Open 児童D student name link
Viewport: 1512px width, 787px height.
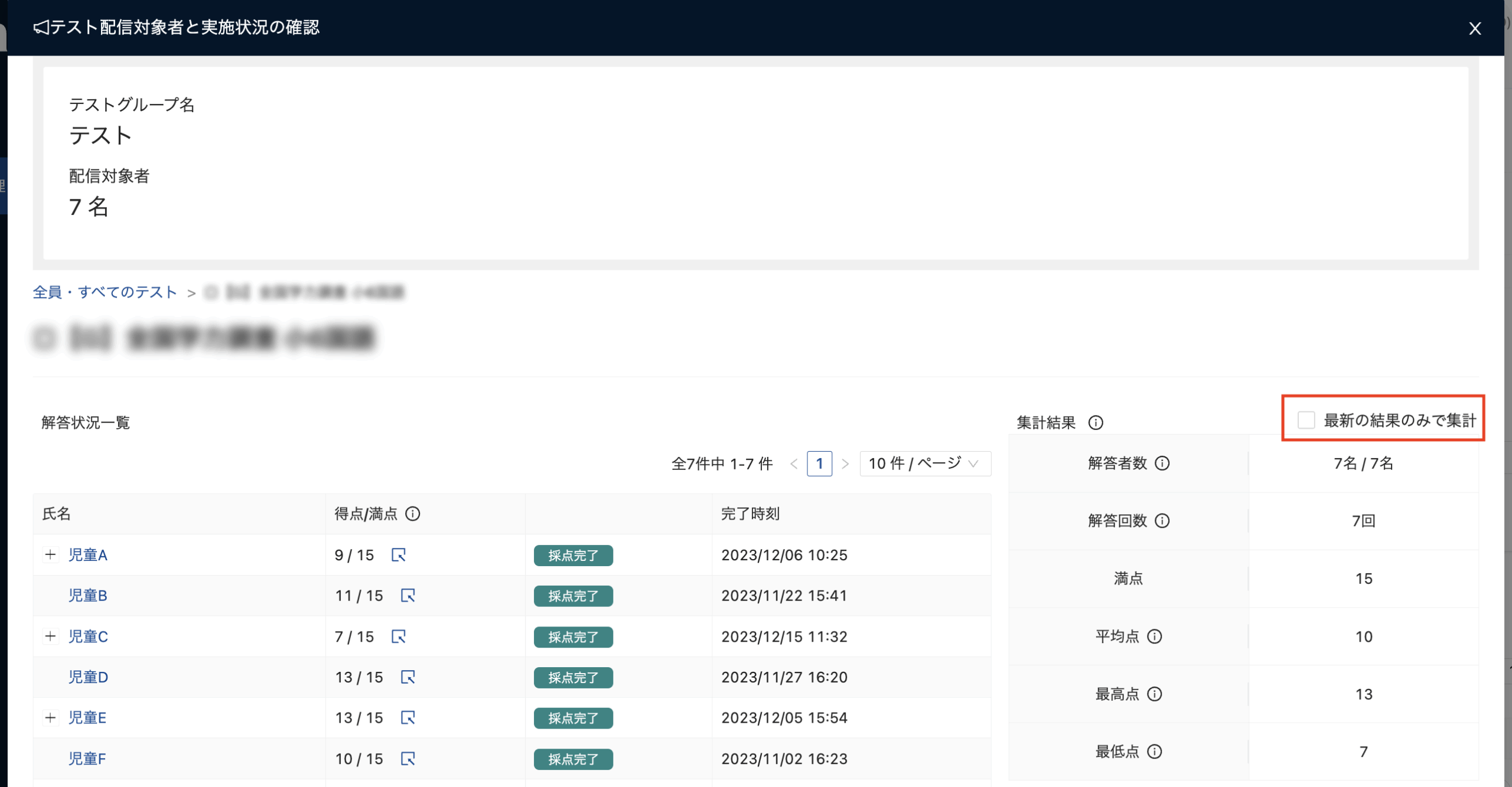88,677
